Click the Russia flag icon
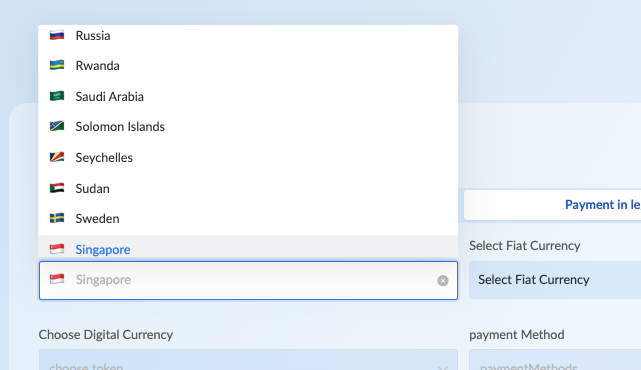 57,35
